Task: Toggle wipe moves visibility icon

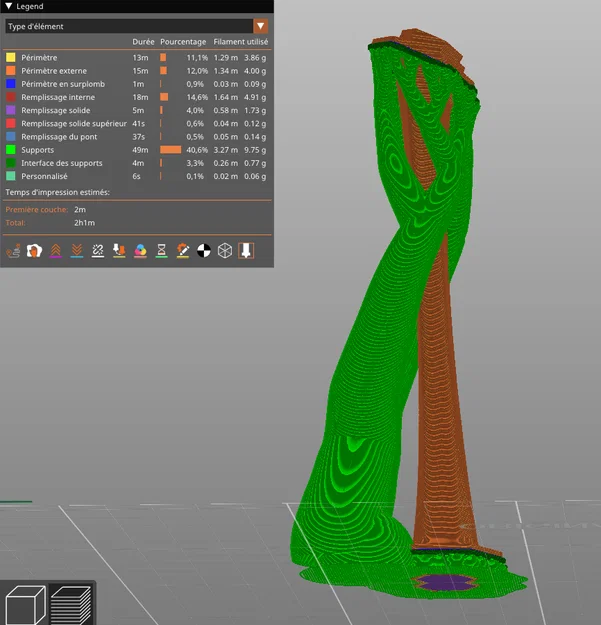Action: [34, 251]
